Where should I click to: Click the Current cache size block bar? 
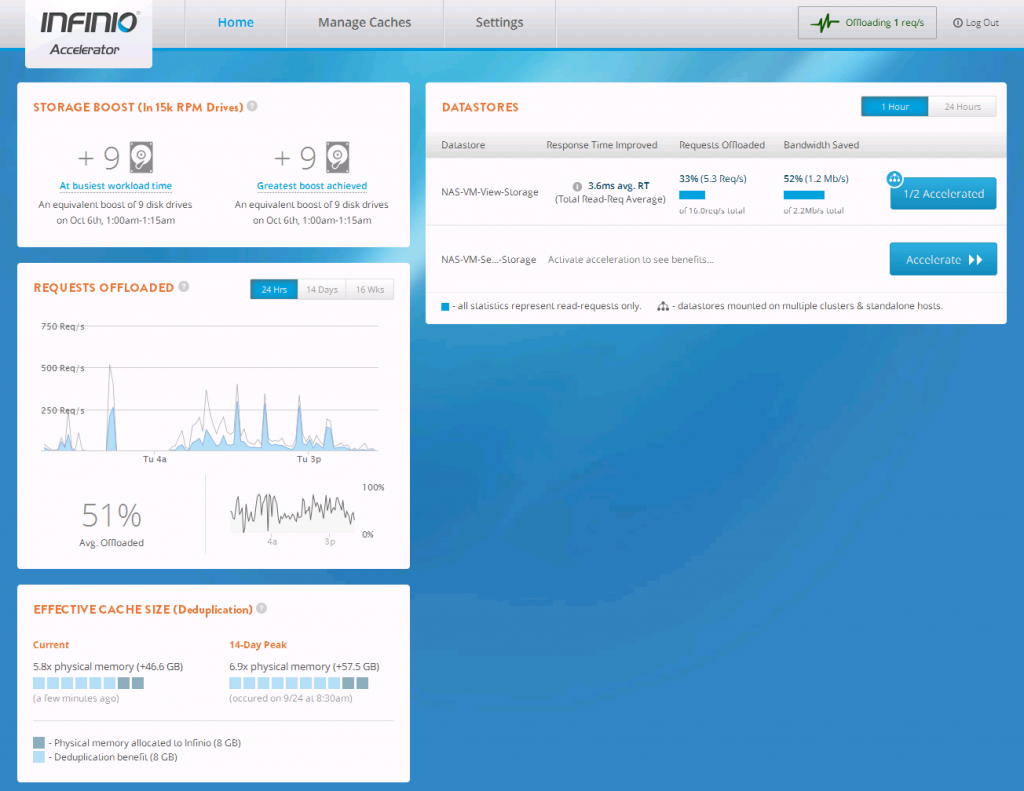(88, 683)
